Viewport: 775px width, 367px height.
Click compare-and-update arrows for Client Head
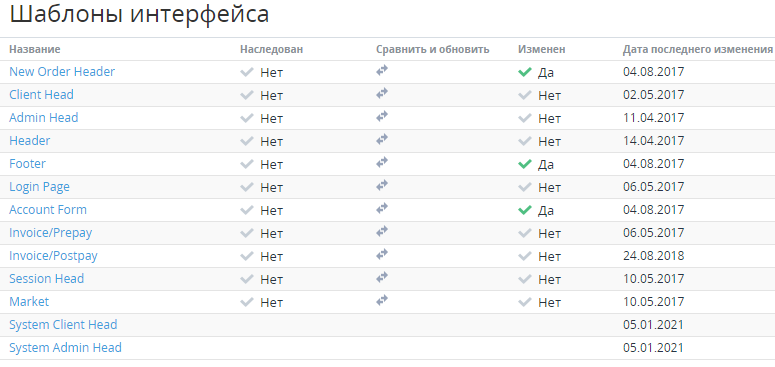point(382,93)
